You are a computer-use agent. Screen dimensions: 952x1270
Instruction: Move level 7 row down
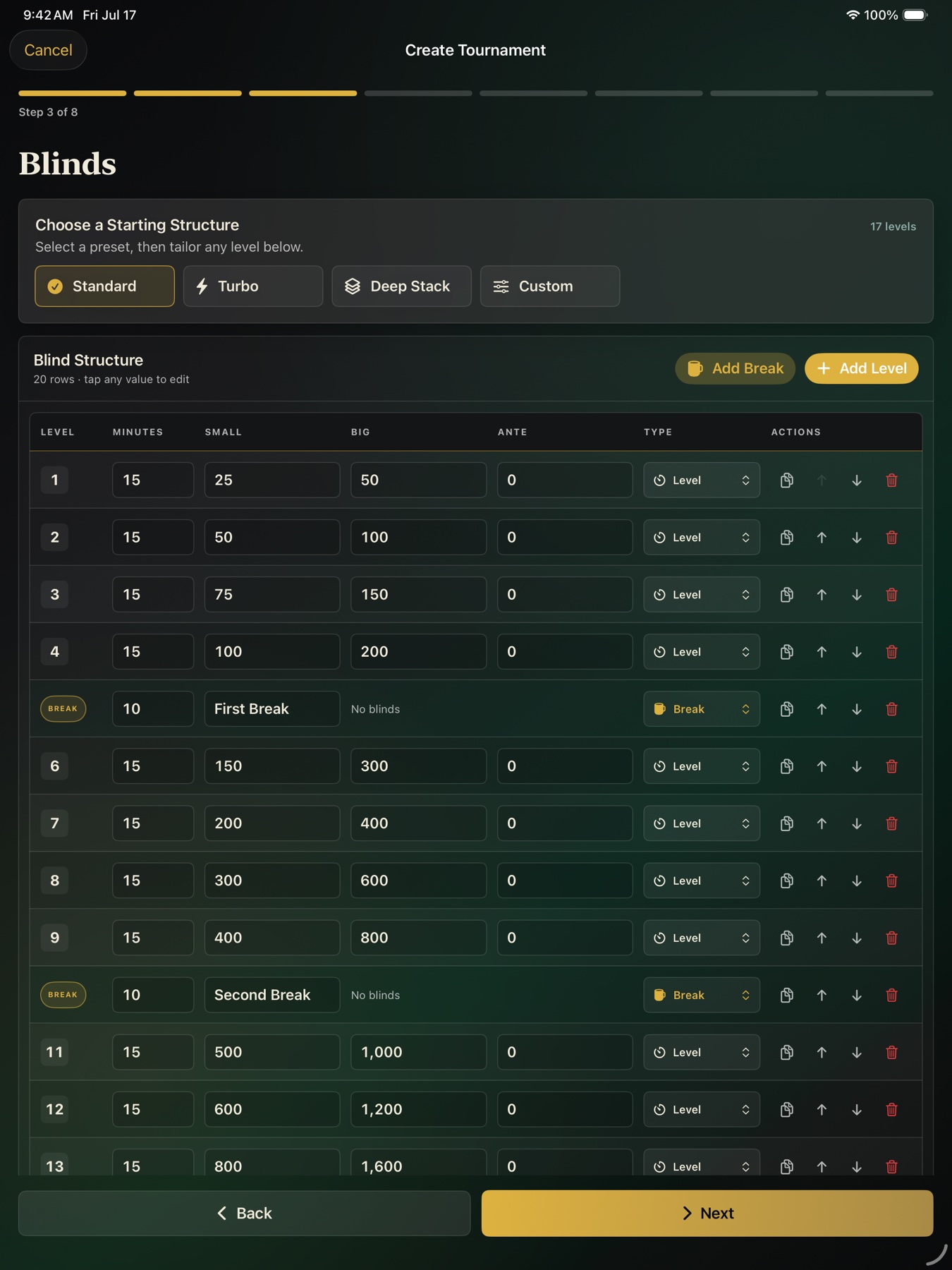tap(857, 823)
